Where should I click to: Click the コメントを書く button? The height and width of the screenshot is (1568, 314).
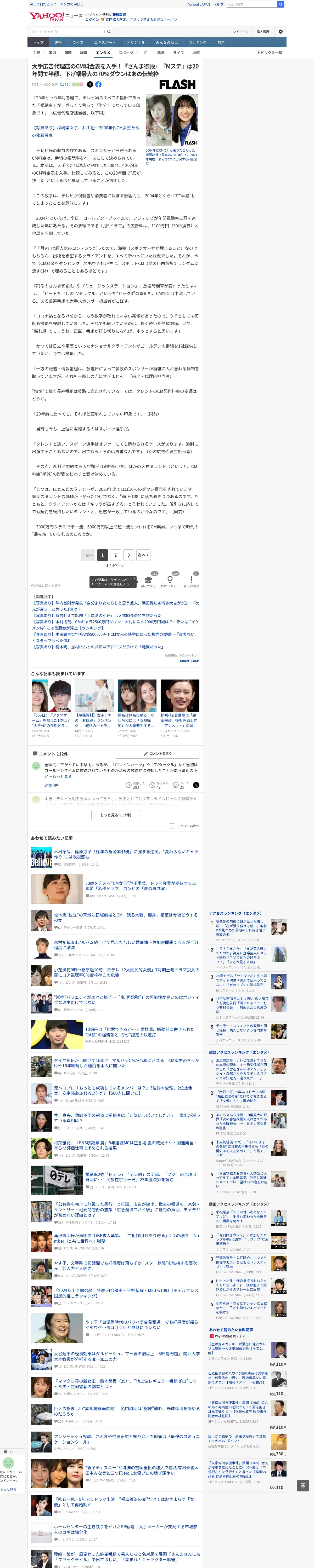pos(157,754)
